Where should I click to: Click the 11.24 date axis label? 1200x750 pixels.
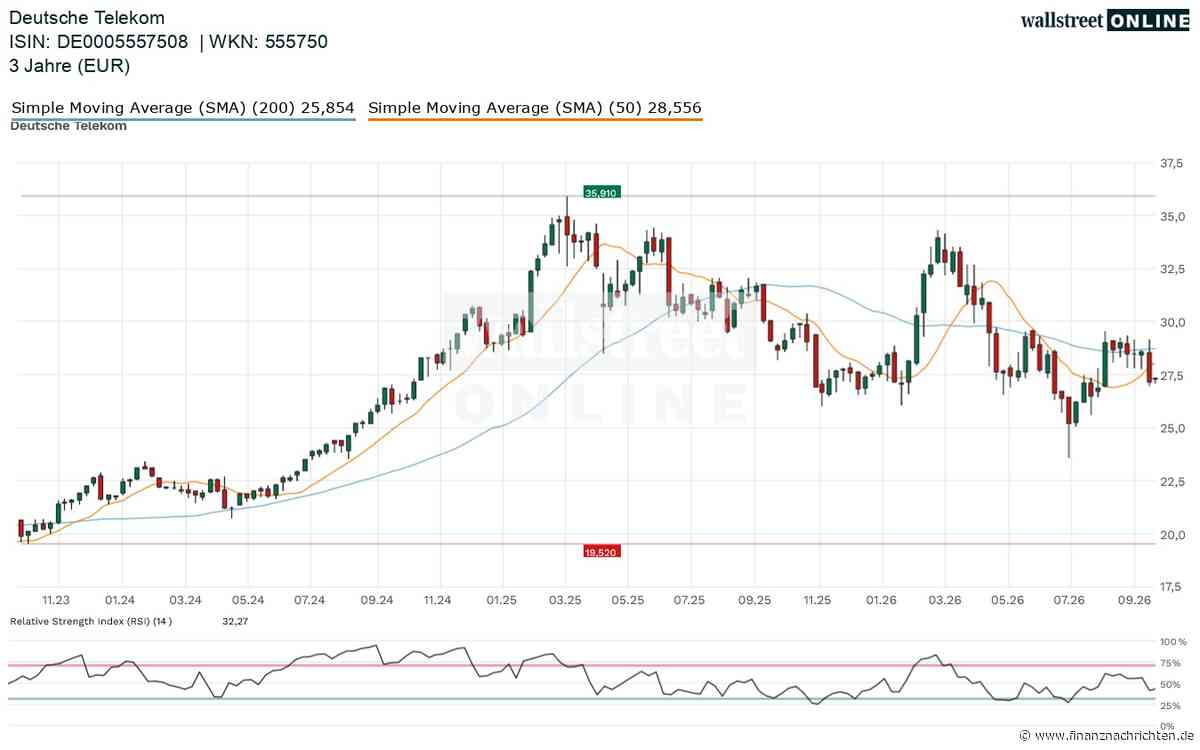[x=438, y=600]
